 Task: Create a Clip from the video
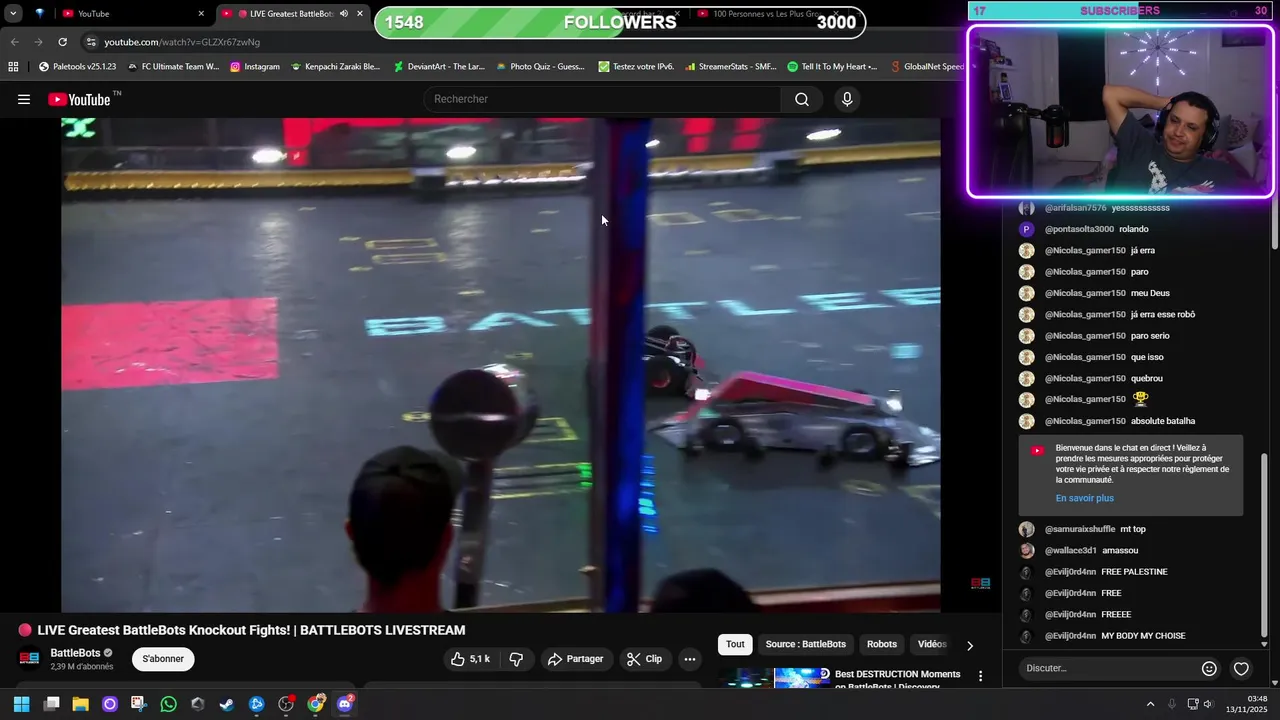point(645,659)
